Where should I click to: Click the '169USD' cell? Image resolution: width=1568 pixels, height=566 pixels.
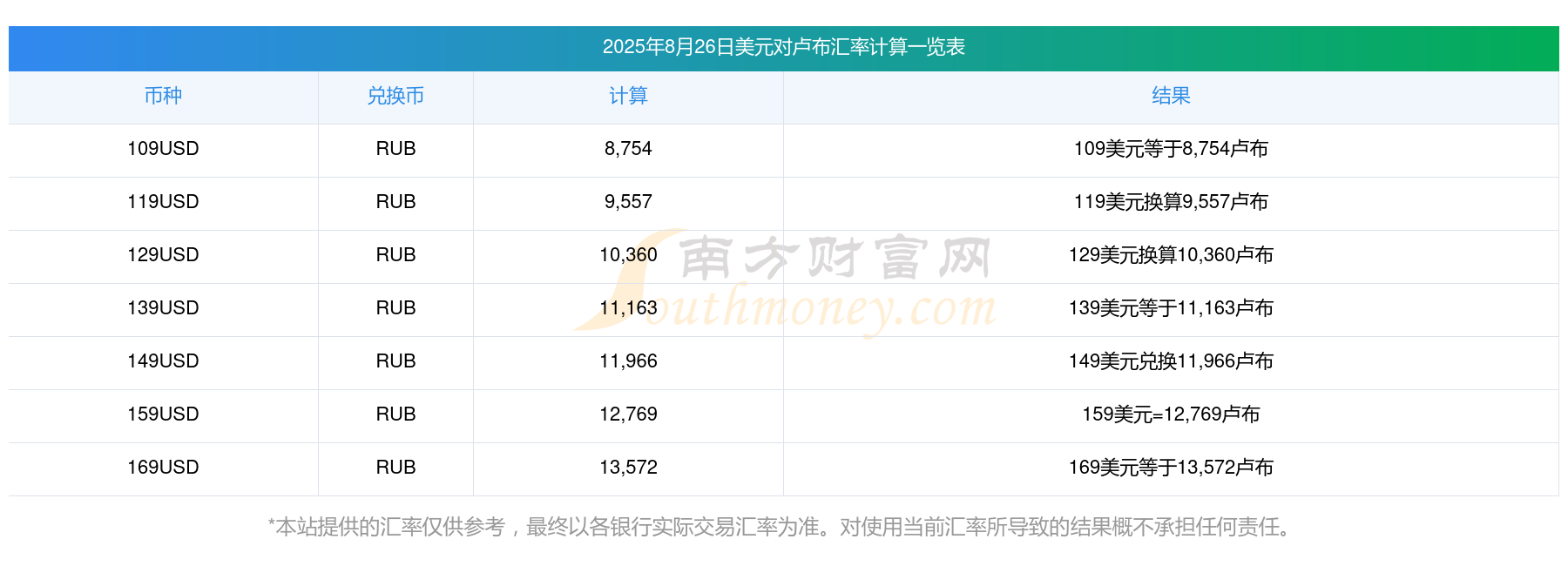[x=163, y=468]
